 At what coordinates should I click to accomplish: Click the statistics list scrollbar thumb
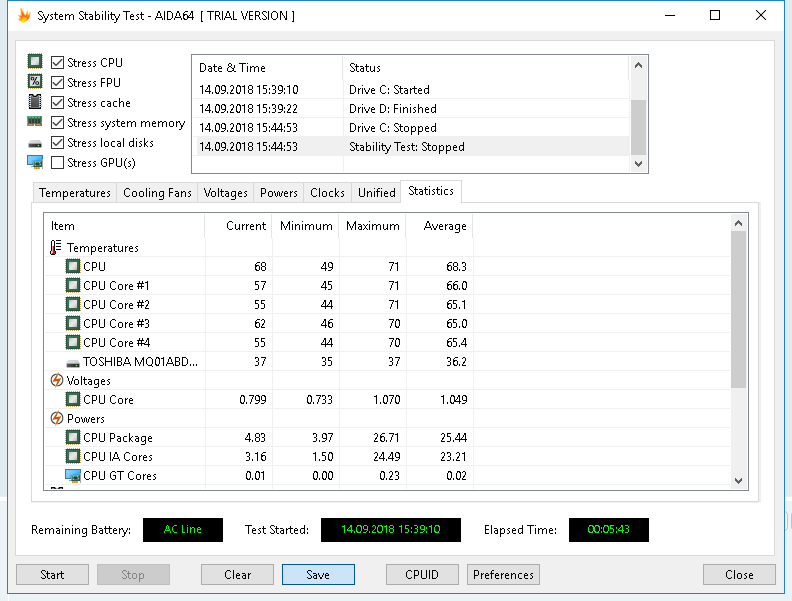(x=738, y=310)
